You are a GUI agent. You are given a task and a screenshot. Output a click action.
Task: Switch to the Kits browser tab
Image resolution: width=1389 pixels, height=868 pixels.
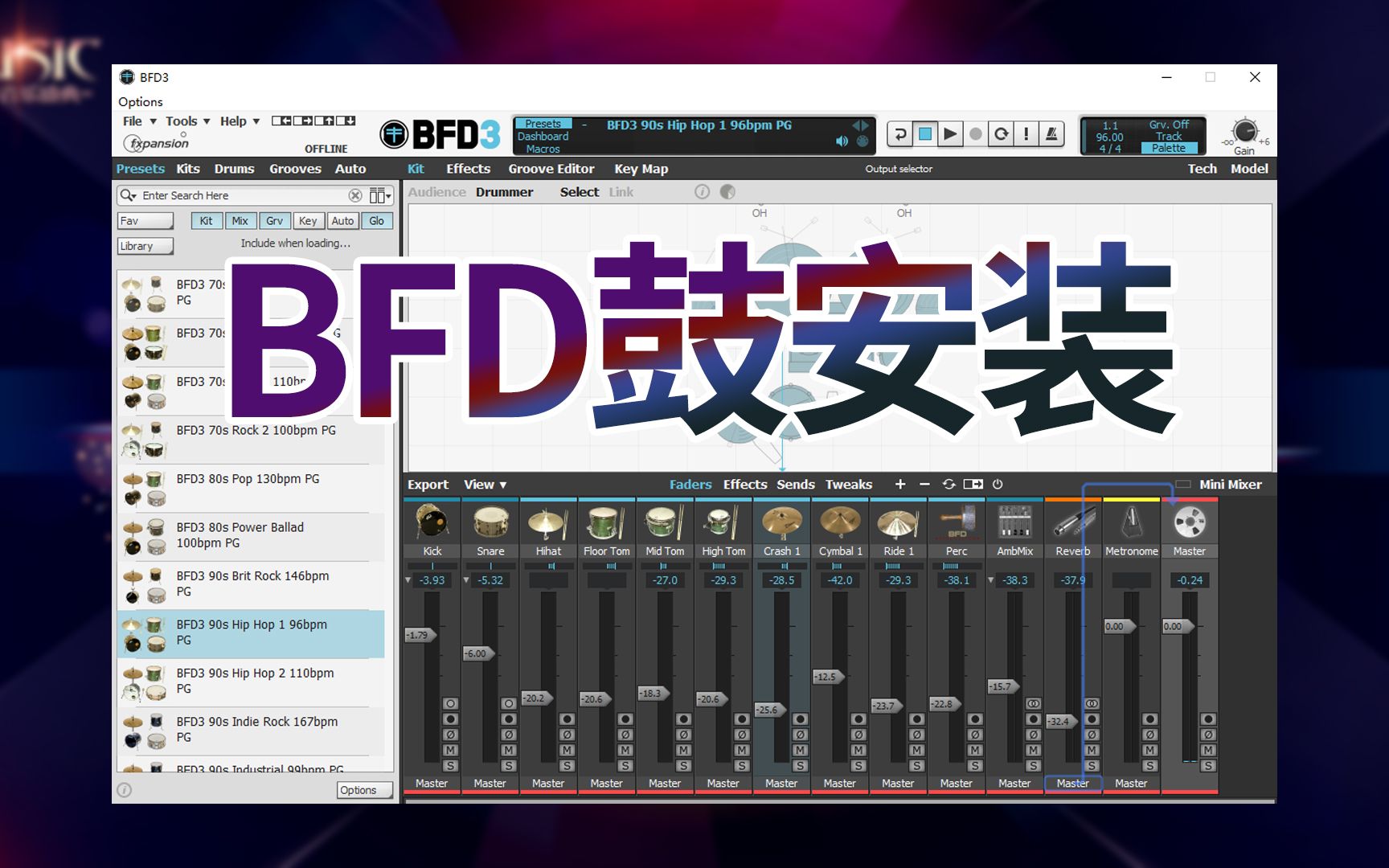188,169
